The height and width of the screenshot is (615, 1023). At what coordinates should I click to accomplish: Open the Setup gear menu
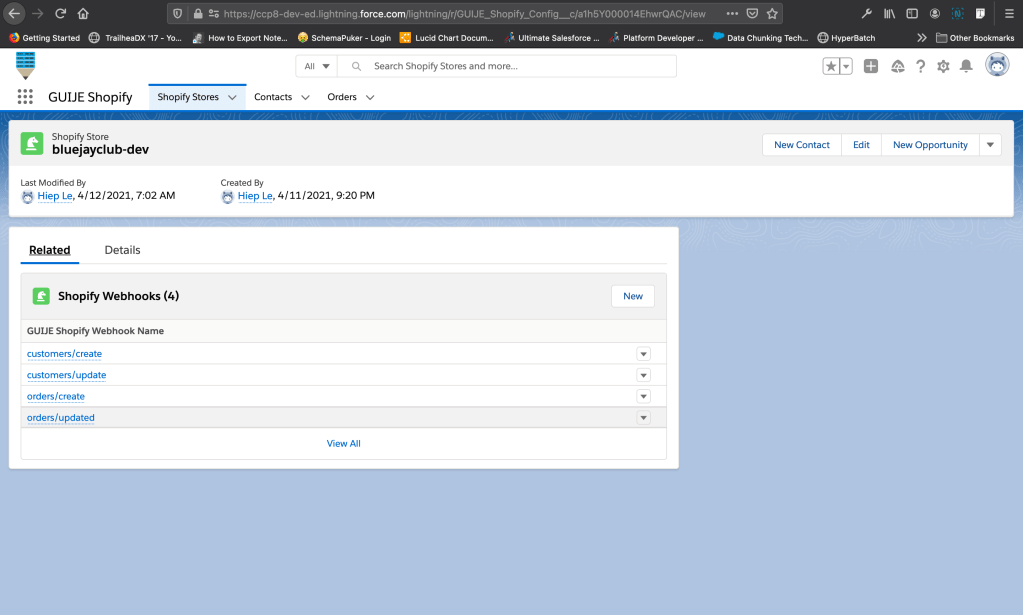[943, 66]
